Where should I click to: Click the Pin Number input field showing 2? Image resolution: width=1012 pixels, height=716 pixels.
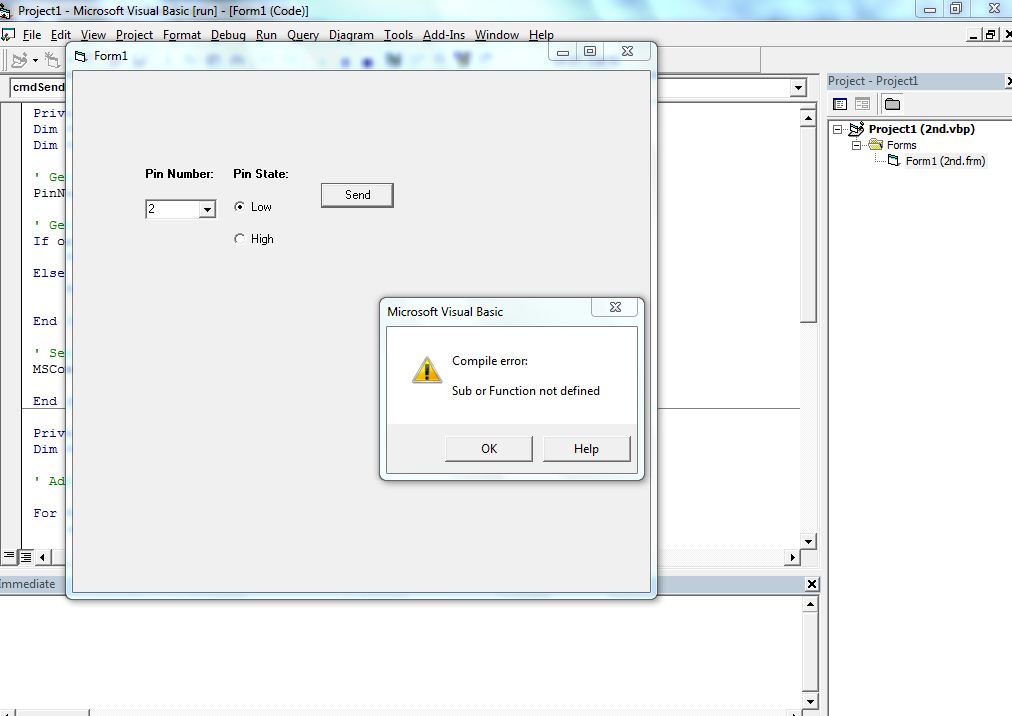click(x=173, y=209)
